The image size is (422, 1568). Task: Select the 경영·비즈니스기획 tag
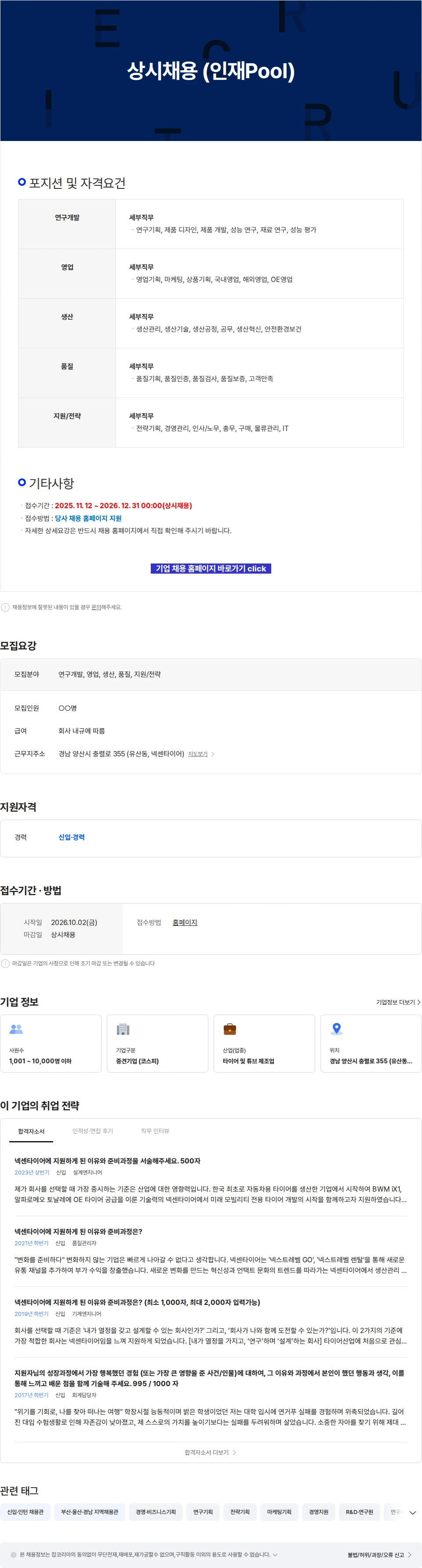[x=156, y=1512]
